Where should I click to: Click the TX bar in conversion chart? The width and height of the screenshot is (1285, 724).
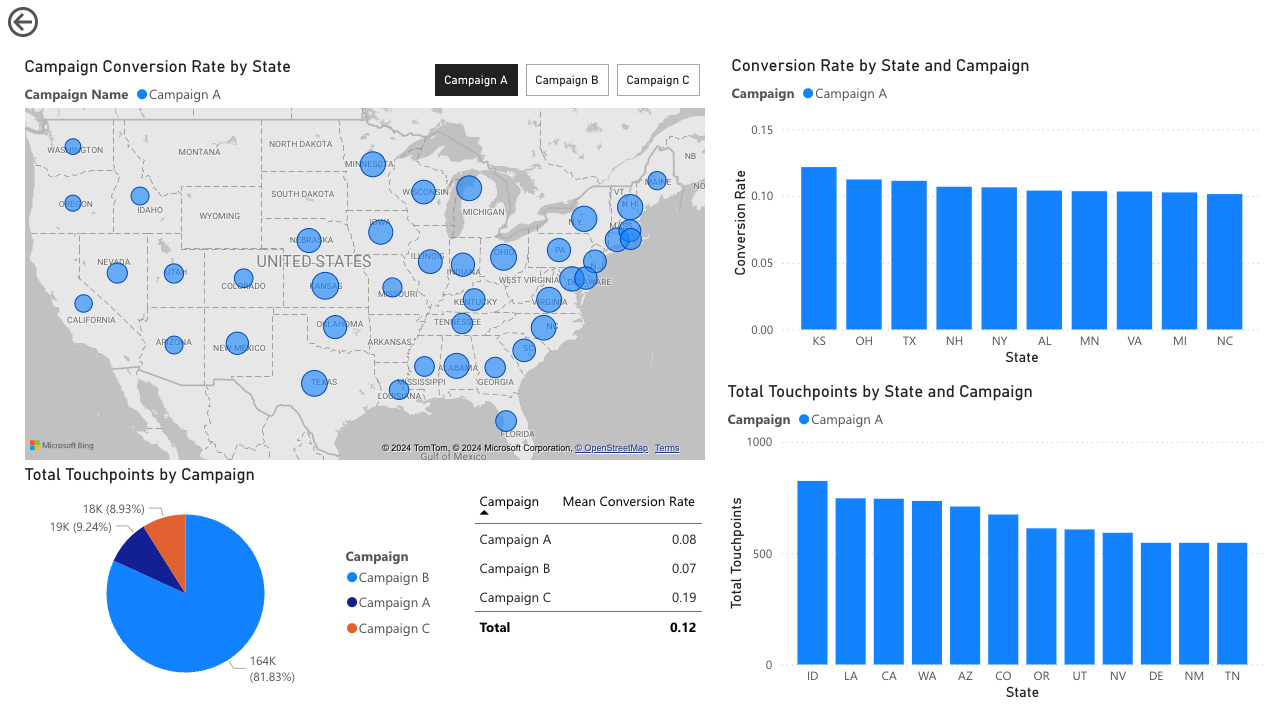pyautogui.click(x=909, y=255)
